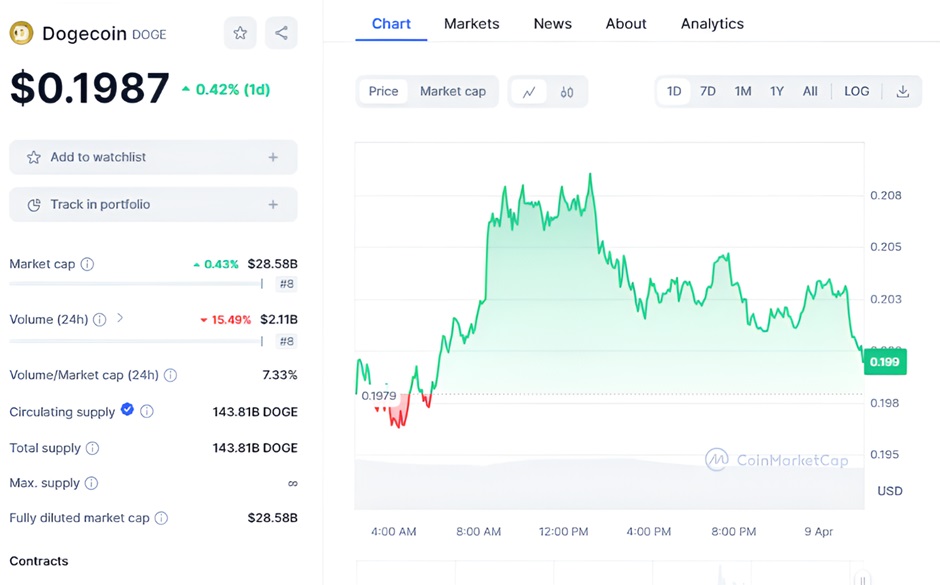Click info icon next to Market cap
This screenshot has height=585, width=940.
click(87, 264)
